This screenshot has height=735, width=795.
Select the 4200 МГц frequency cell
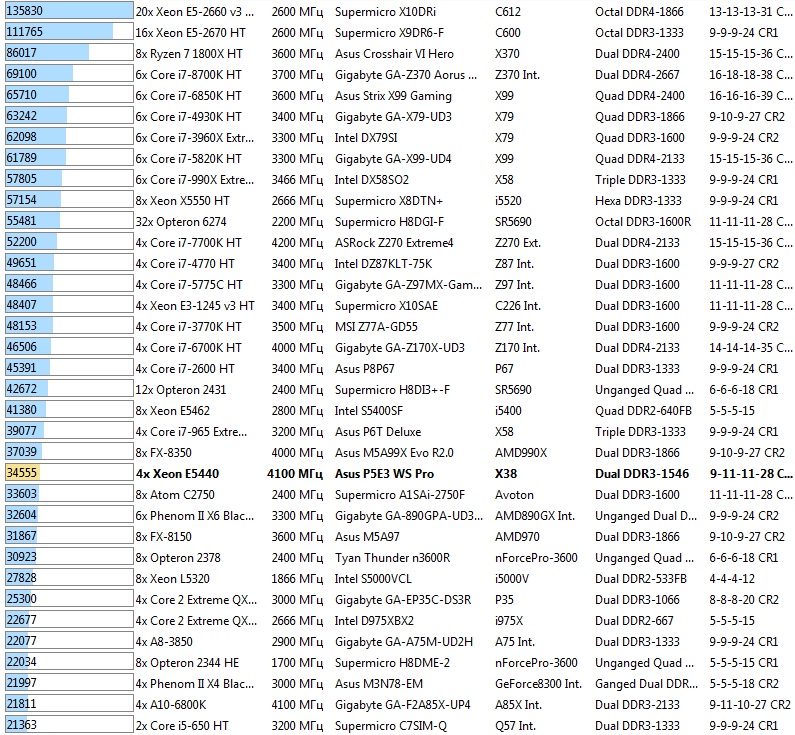297,242
